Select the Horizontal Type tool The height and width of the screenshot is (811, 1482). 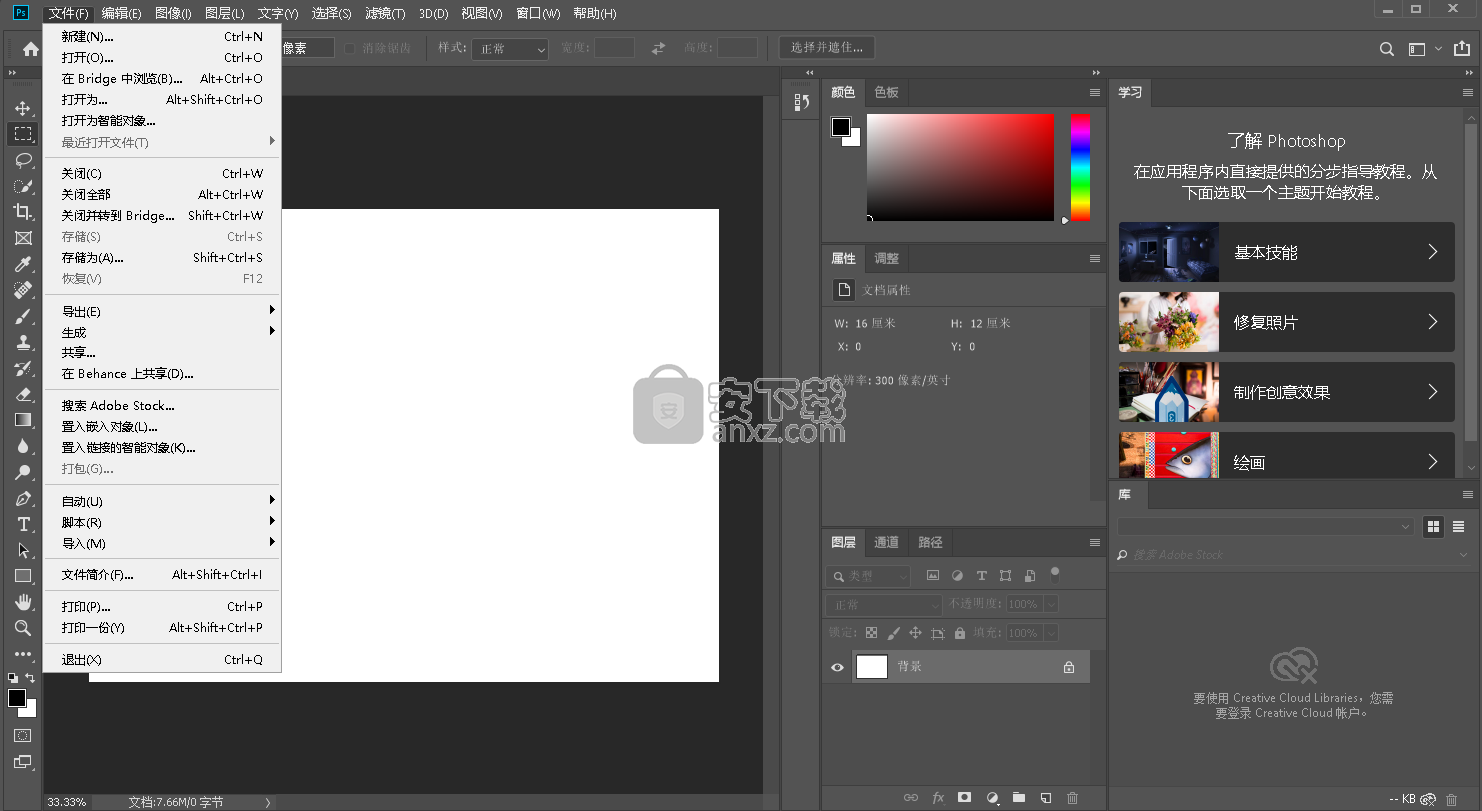23,524
